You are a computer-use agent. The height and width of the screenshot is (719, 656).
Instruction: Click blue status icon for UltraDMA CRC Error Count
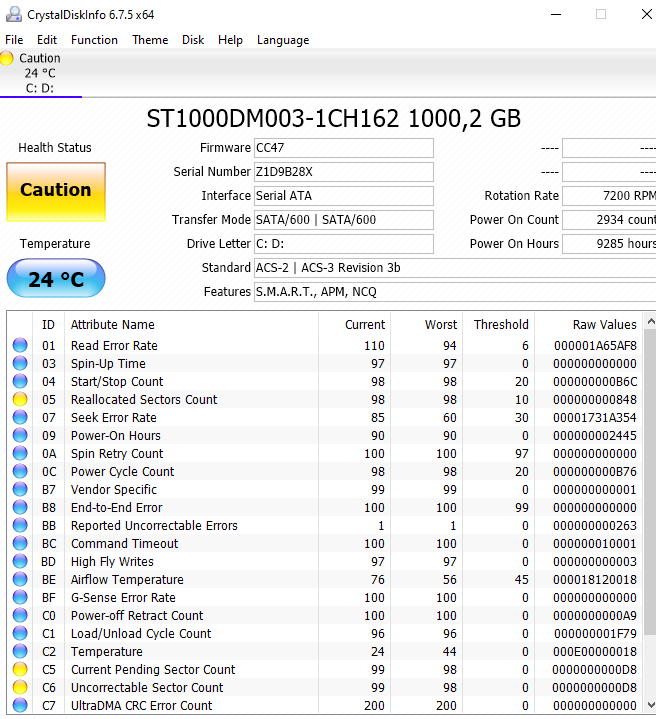(x=20, y=705)
